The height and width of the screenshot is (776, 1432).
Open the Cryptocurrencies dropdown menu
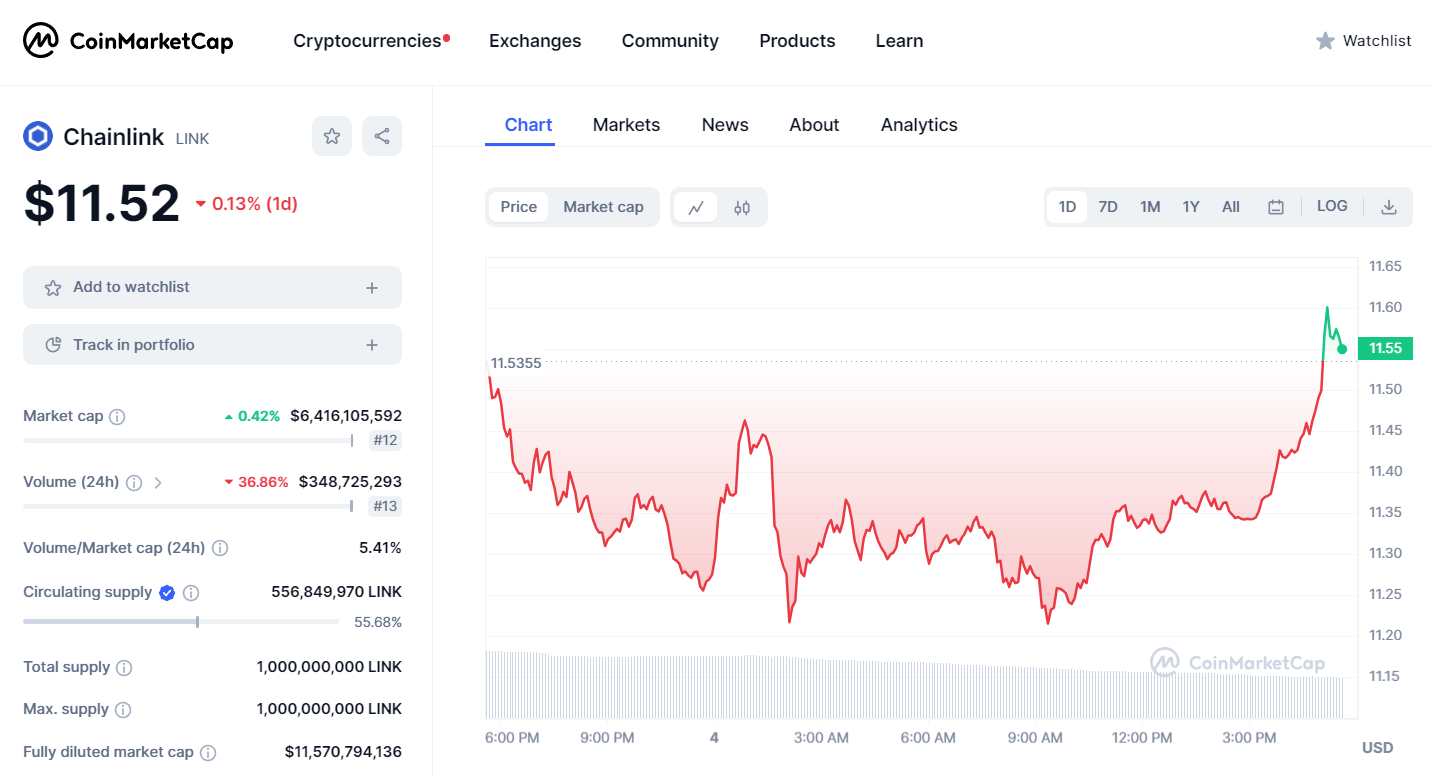[371, 41]
